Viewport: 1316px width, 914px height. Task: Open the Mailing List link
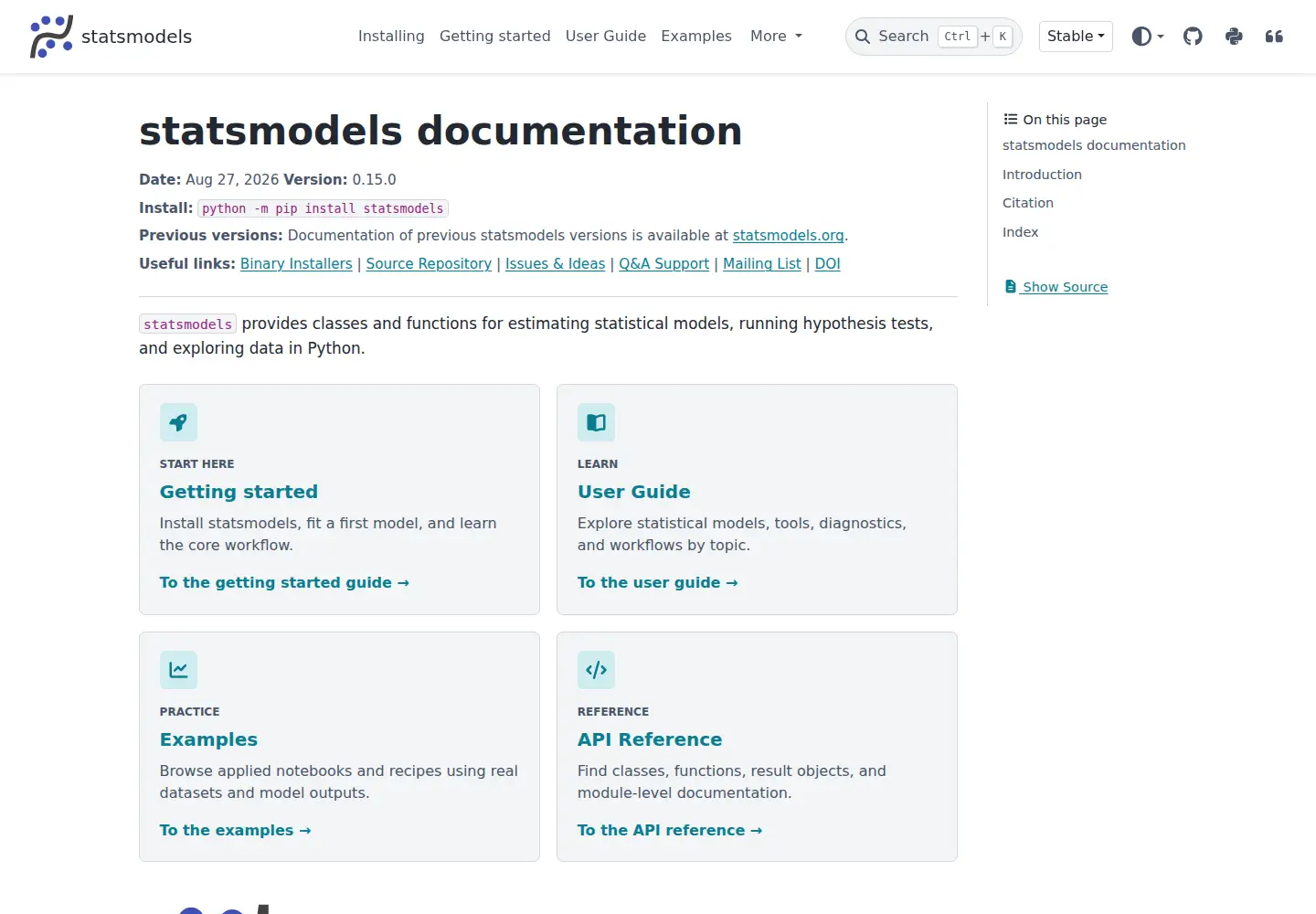[762, 264]
